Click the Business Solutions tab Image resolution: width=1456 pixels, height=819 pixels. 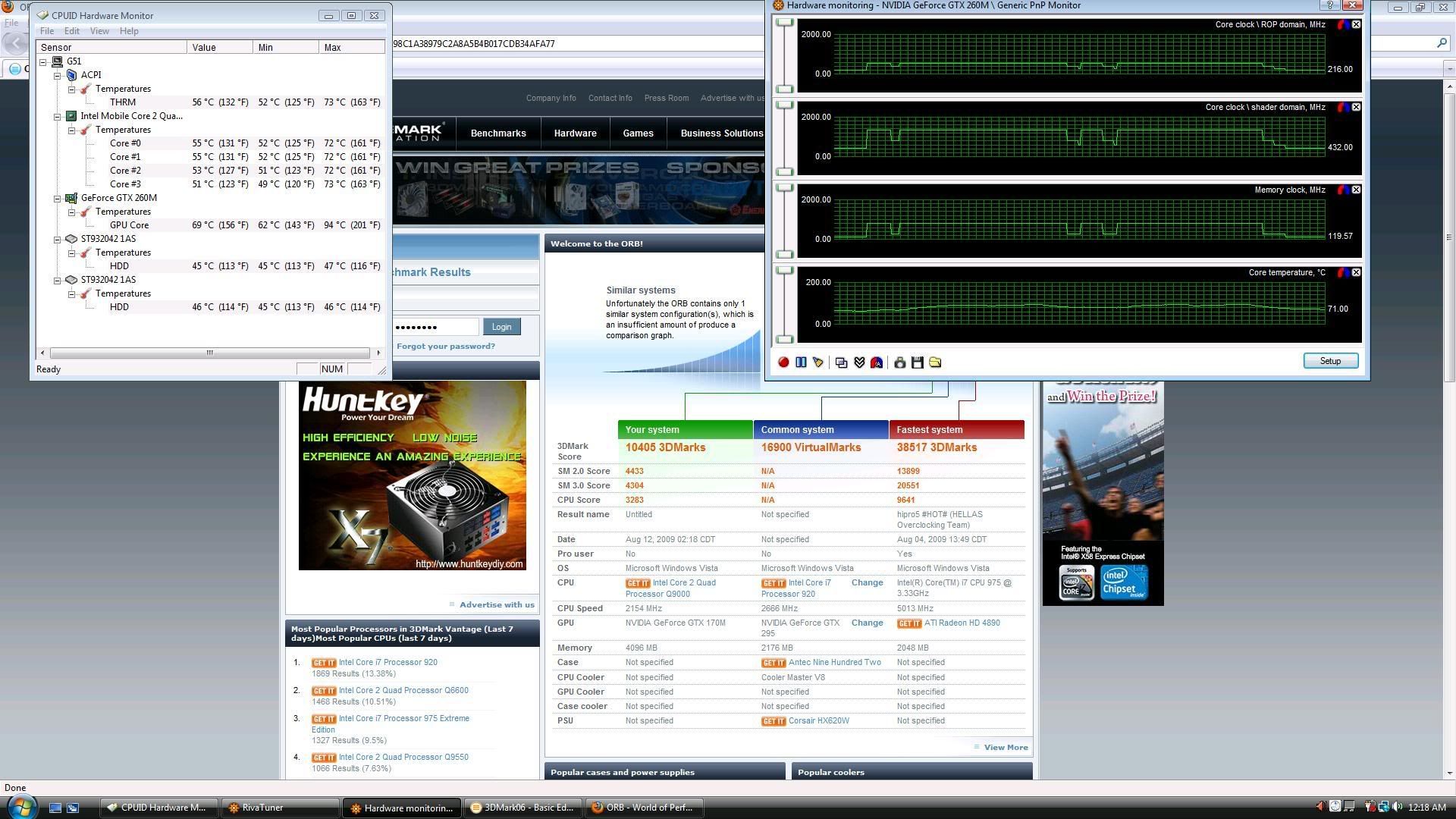click(x=721, y=133)
